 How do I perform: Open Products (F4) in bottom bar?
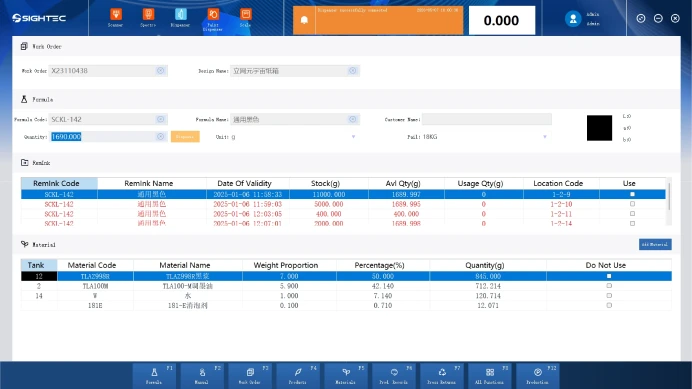point(298,375)
